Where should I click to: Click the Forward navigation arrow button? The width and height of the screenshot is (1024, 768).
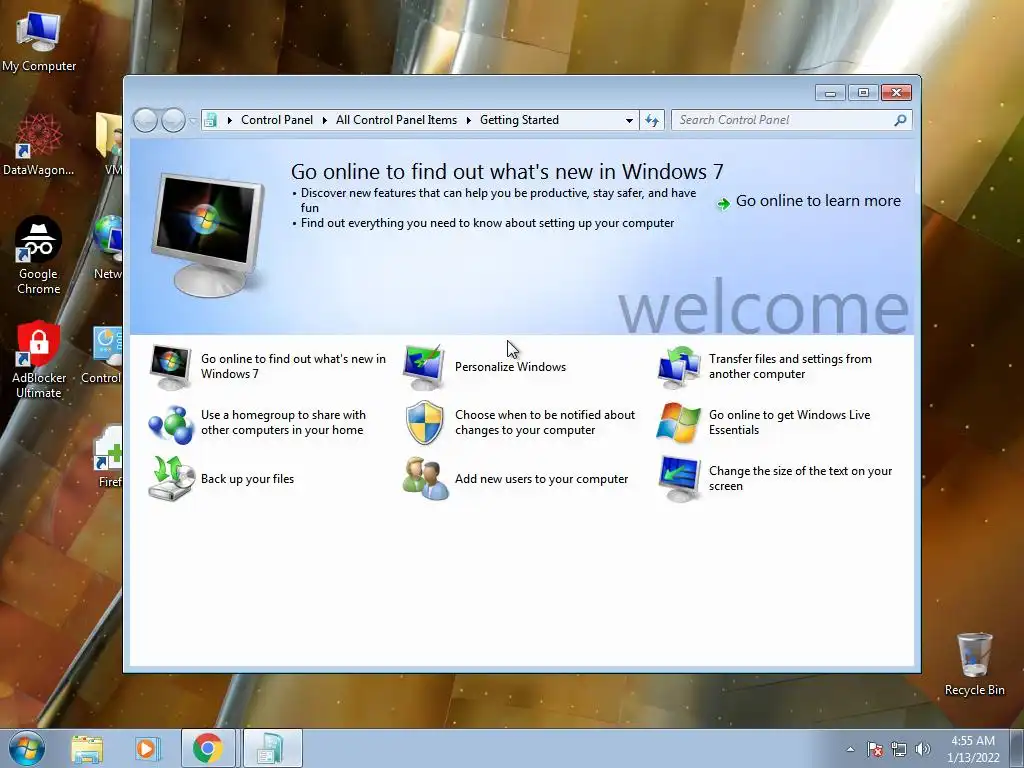point(173,120)
